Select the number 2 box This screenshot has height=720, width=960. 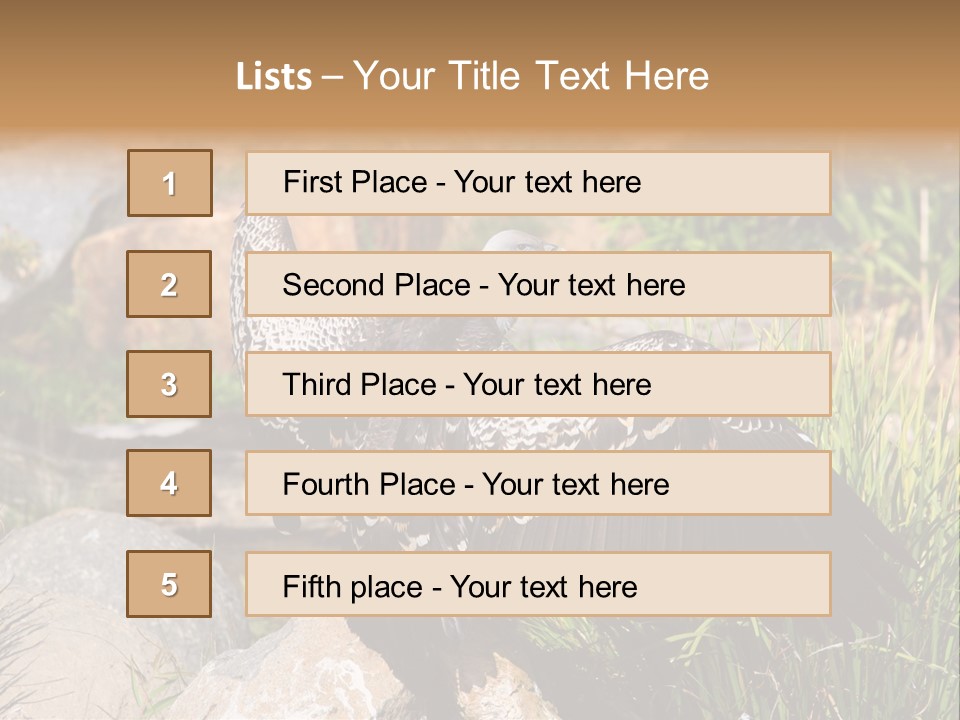pos(169,284)
